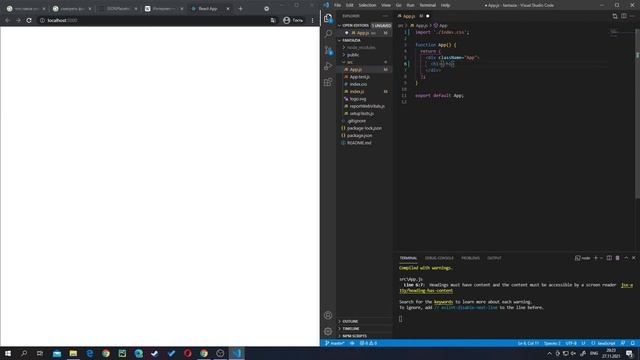The image size is (640, 360).
Task: Open the Run and Debug view
Action: (x=328, y=66)
